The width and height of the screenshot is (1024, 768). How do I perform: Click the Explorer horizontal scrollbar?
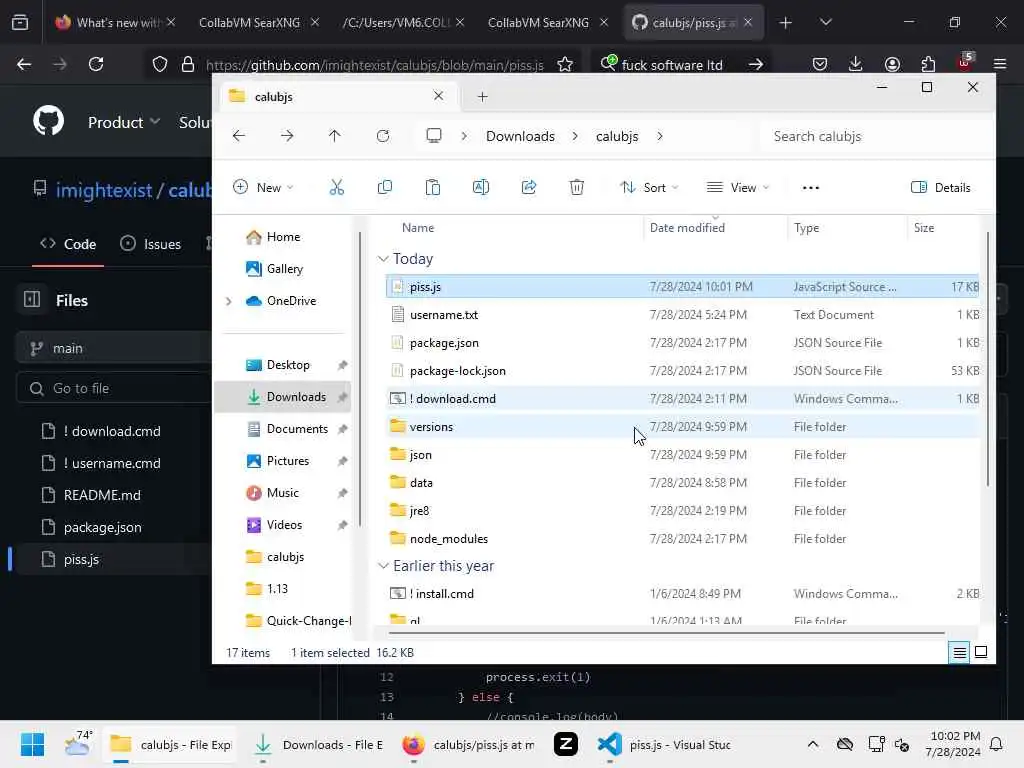click(x=666, y=632)
